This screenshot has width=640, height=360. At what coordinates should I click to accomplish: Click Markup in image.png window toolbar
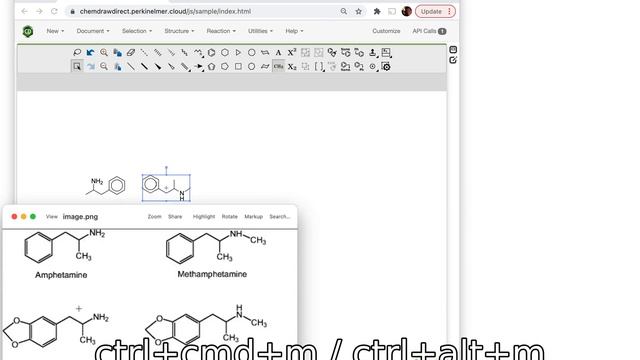pyautogui.click(x=253, y=217)
